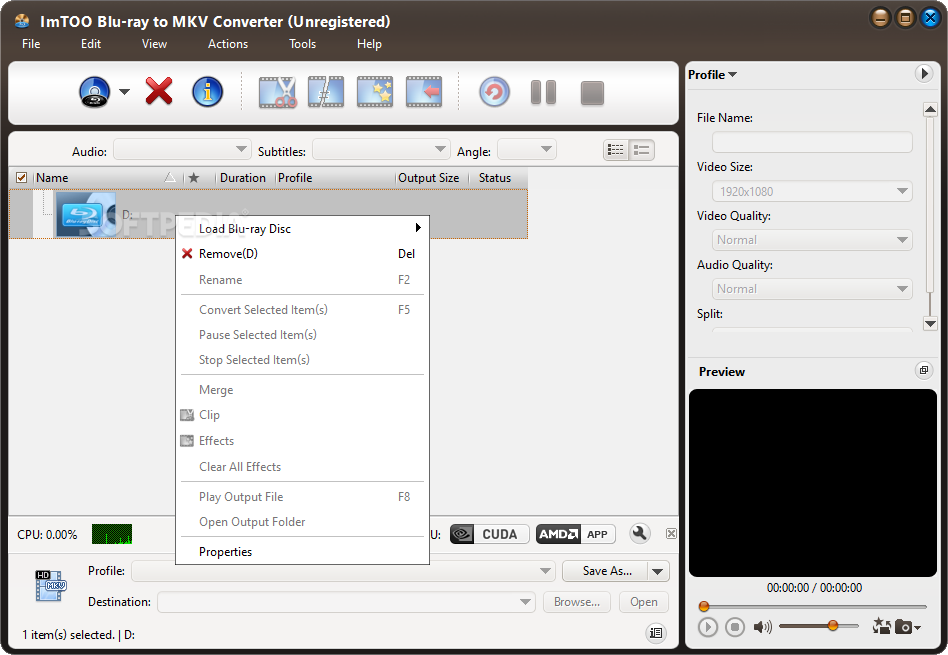The height and width of the screenshot is (655, 948).
Task: Select the Clip scissors toolbar icon
Action: point(278,92)
